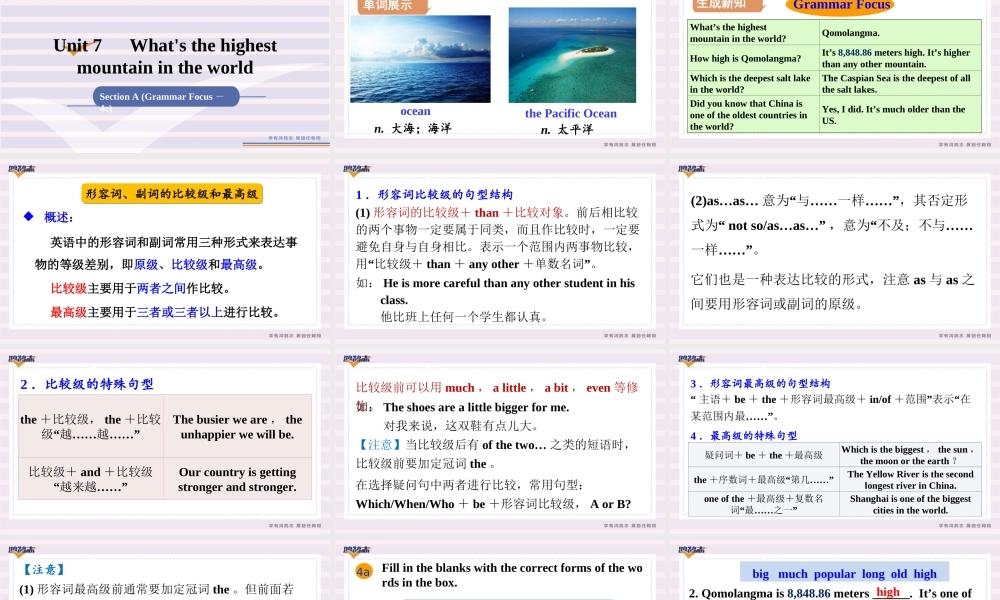Click the red high answer on the blank
Image resolution: width=1000 pixels, height=600 pixels.
tap(888, 591)
